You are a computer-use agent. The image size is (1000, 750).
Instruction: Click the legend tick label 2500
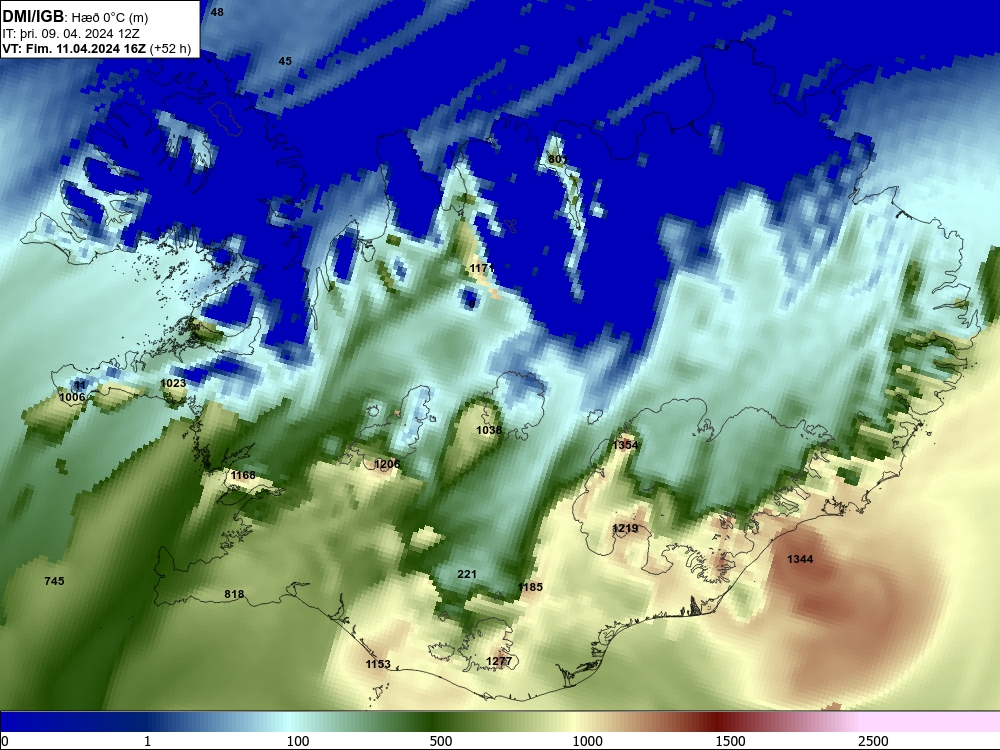coord(873,741)
